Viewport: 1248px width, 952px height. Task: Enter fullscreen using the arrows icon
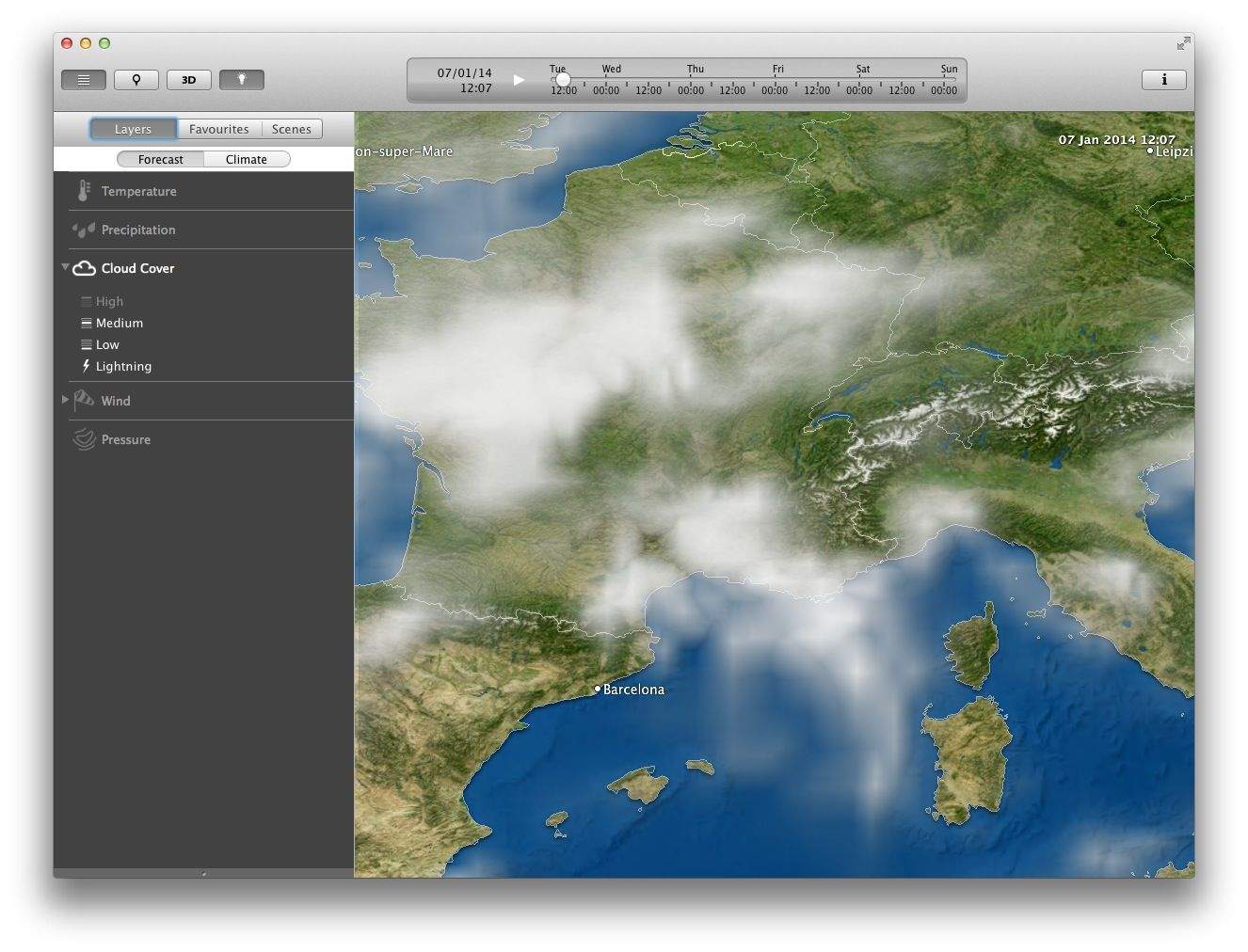(x=1183, y=43)
